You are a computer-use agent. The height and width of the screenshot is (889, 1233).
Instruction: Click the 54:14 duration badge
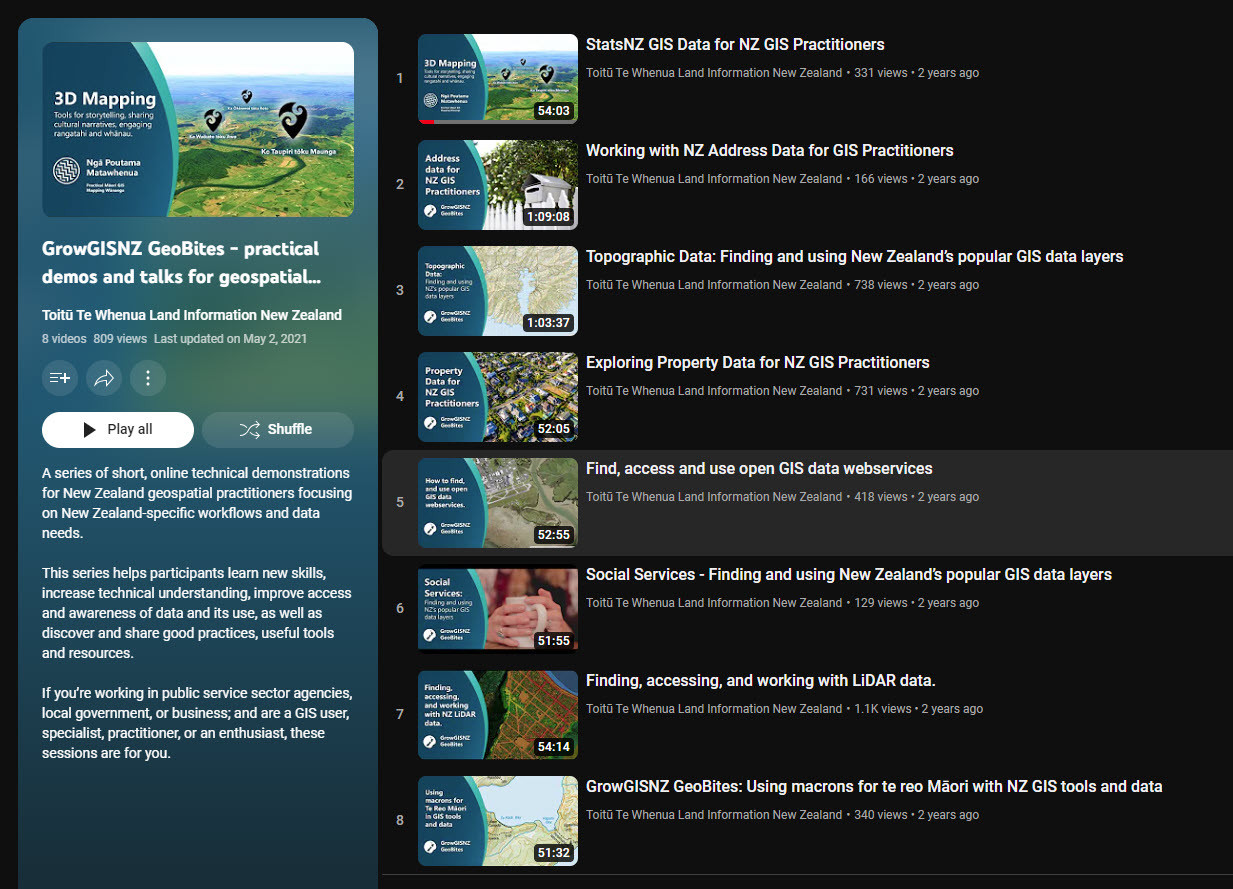click(553, 747)
